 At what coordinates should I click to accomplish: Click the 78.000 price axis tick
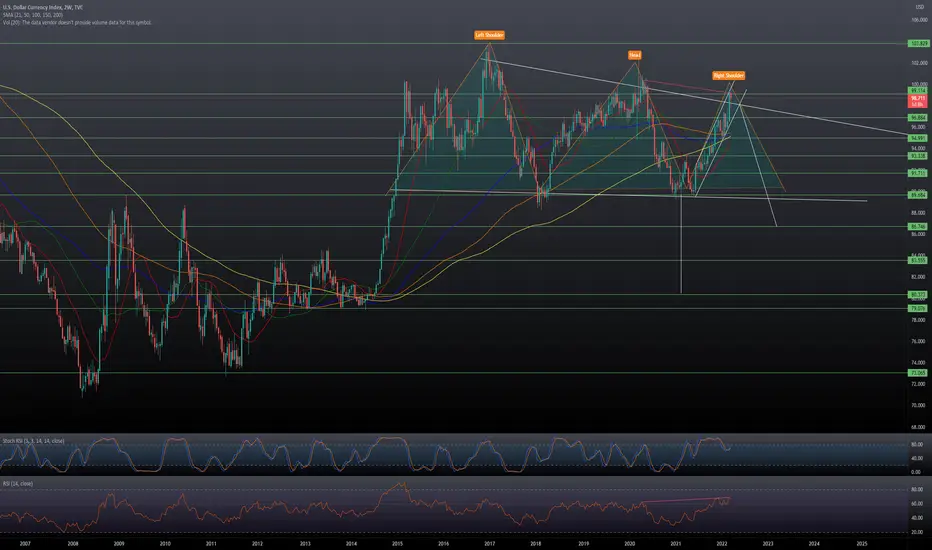(x=919, y=320)
